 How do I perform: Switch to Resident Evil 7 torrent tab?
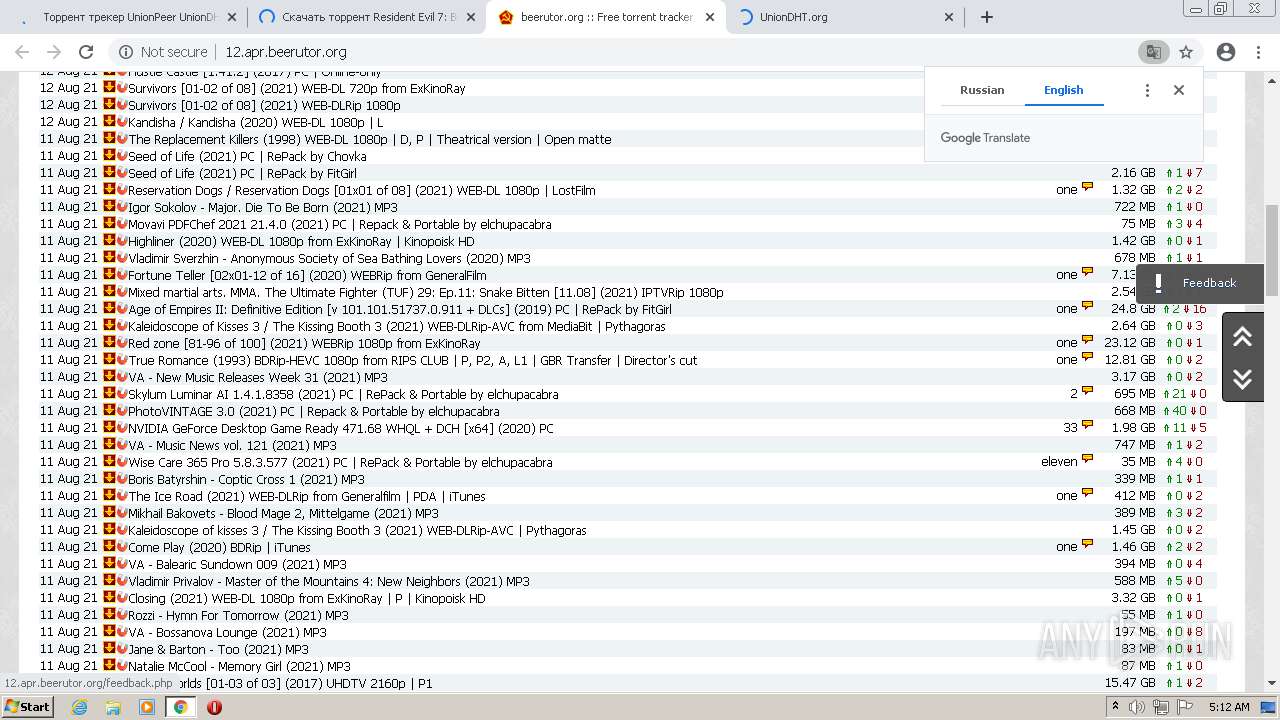[x=367, y=17]
